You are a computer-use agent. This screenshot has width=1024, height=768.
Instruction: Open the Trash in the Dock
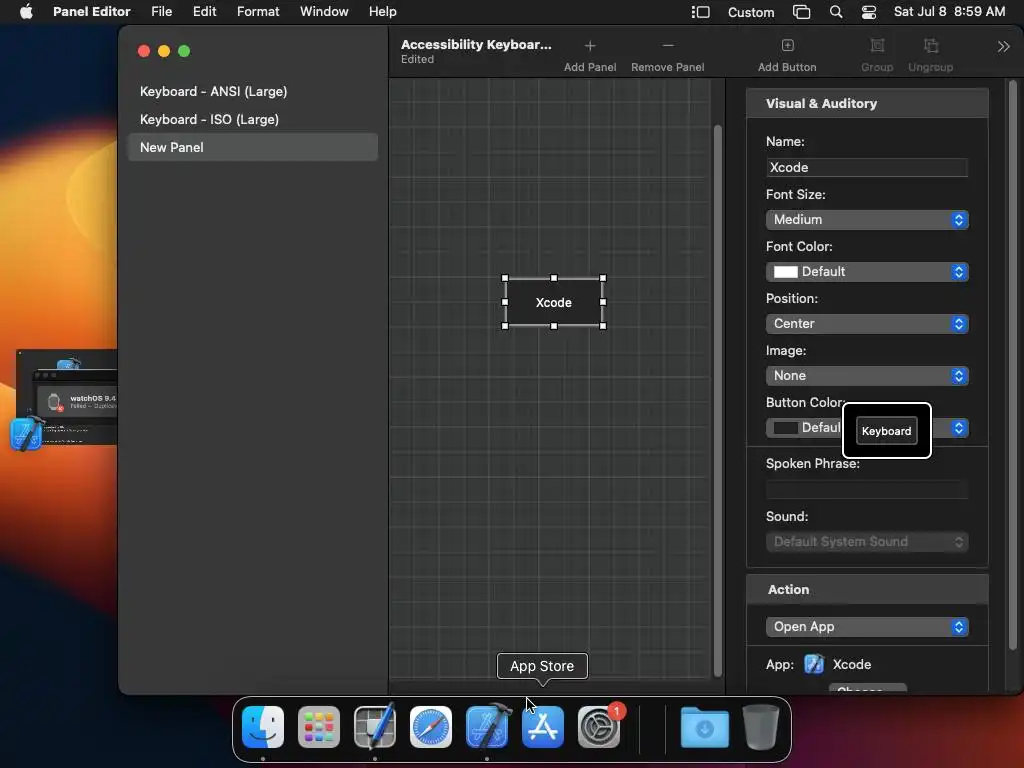click(x=761, y=727)
